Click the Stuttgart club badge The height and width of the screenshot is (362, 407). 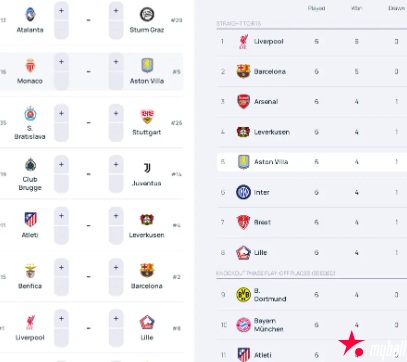click(147, 117)
